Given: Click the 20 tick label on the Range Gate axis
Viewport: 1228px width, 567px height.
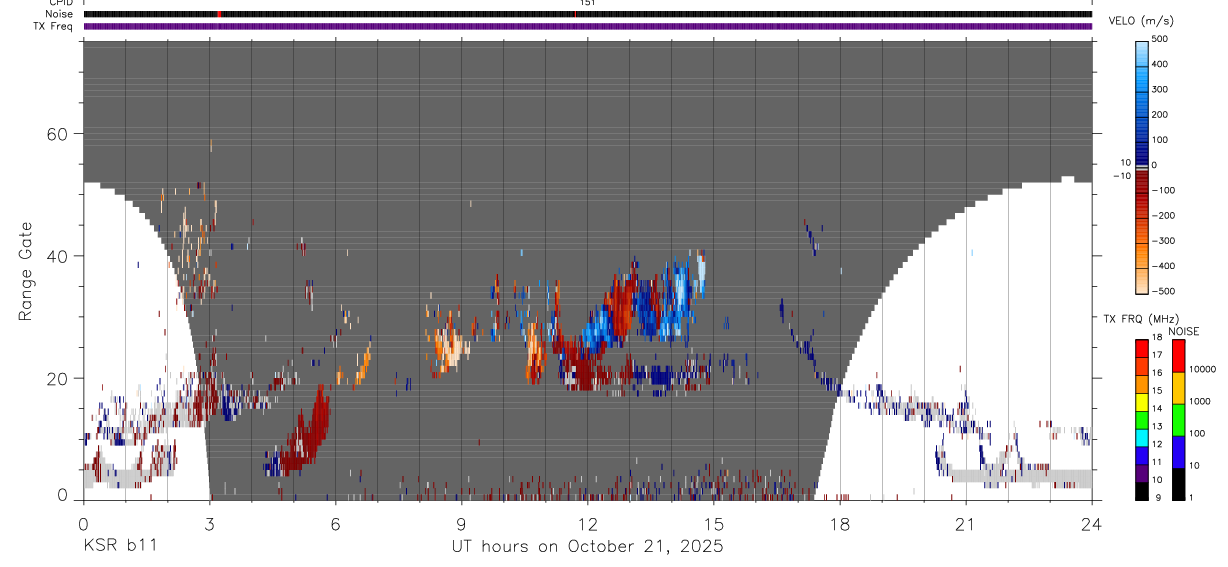Looking at the screenshot, I should click(57, 378).
